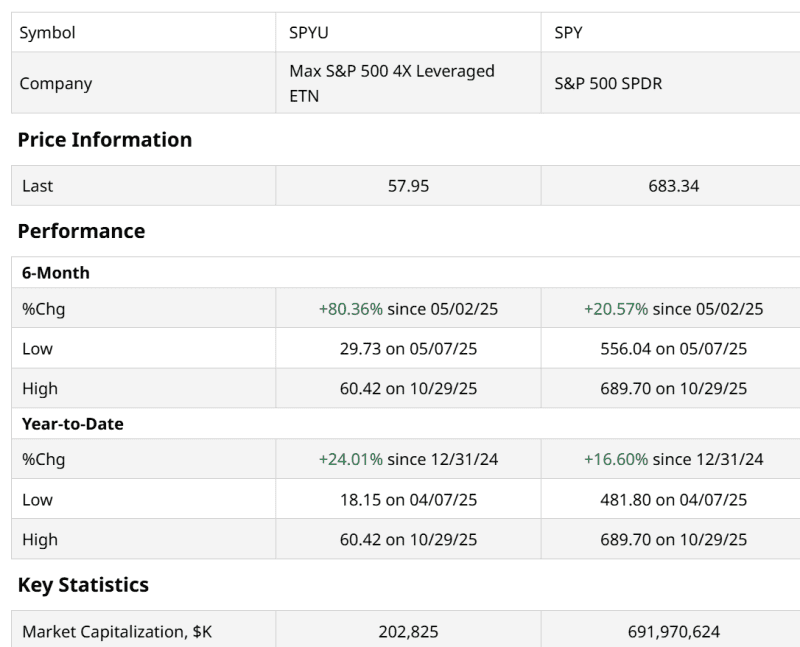Image resolution: width=800 pixels, height=647 pixels.
Task: Select SPY six-month low 556.04 cell
Action: coord(674,349)
